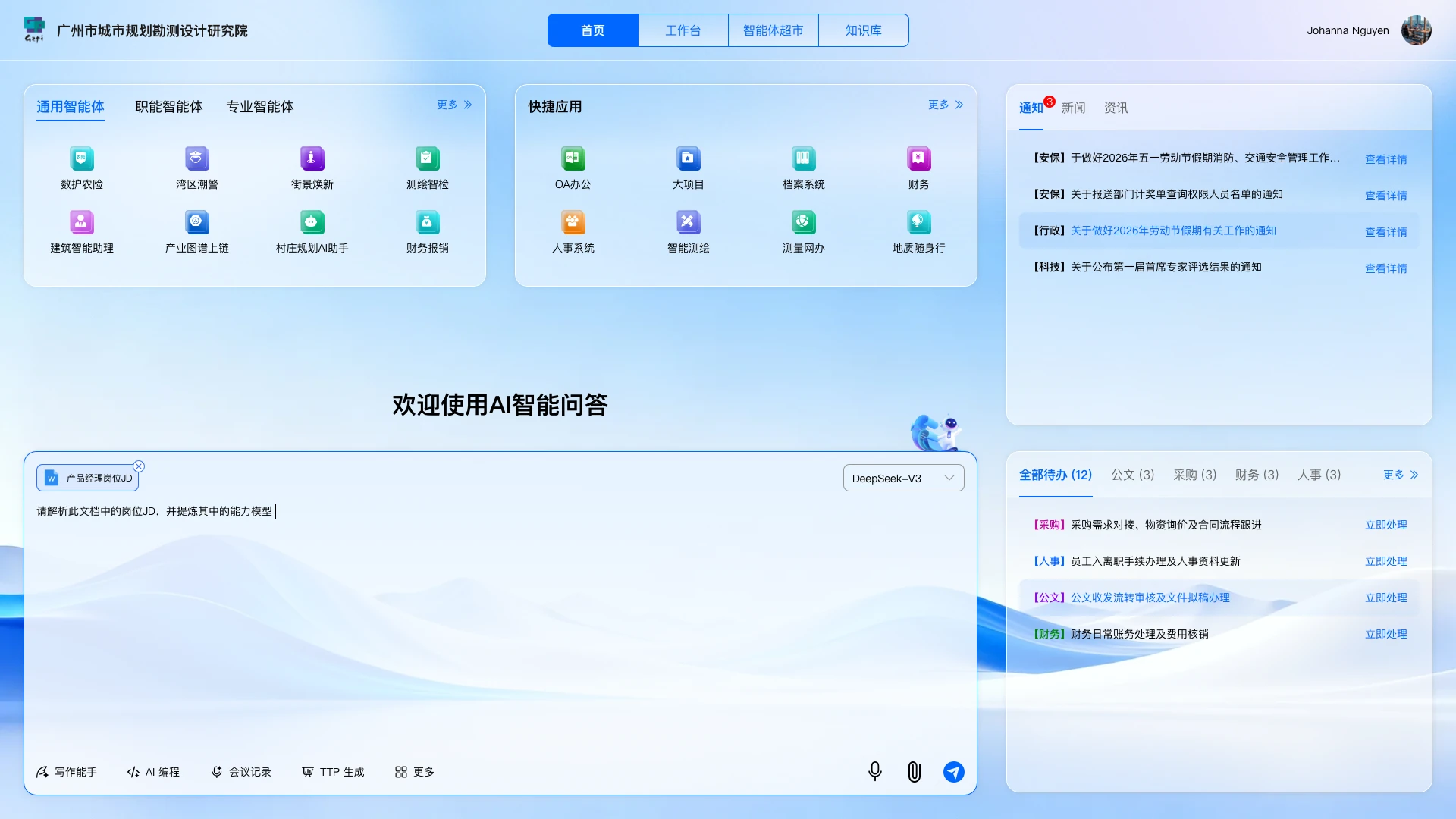Launch the 测量网办 quick app
The height and width of the screenshot is (819, 1456).
pyautogui.click(x=804, y=222)
